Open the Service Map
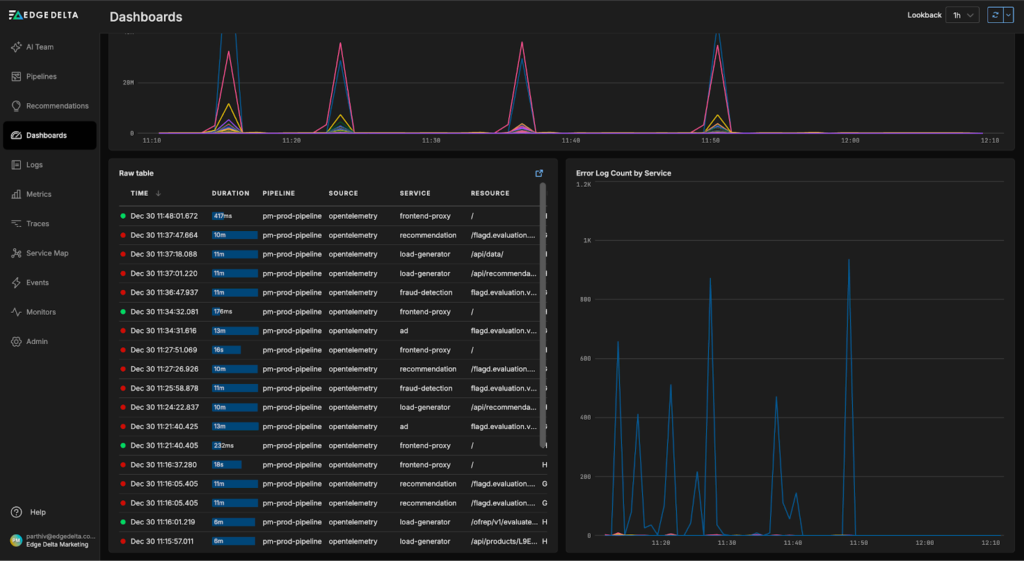1024x561 pixels. [x=47, y=253]
